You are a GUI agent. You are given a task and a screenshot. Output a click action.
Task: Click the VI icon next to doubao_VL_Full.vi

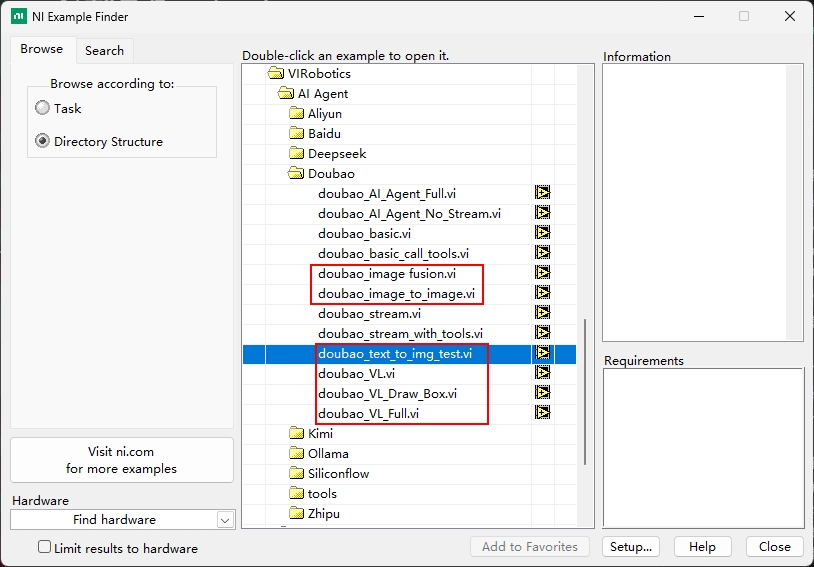click(543, 413)
